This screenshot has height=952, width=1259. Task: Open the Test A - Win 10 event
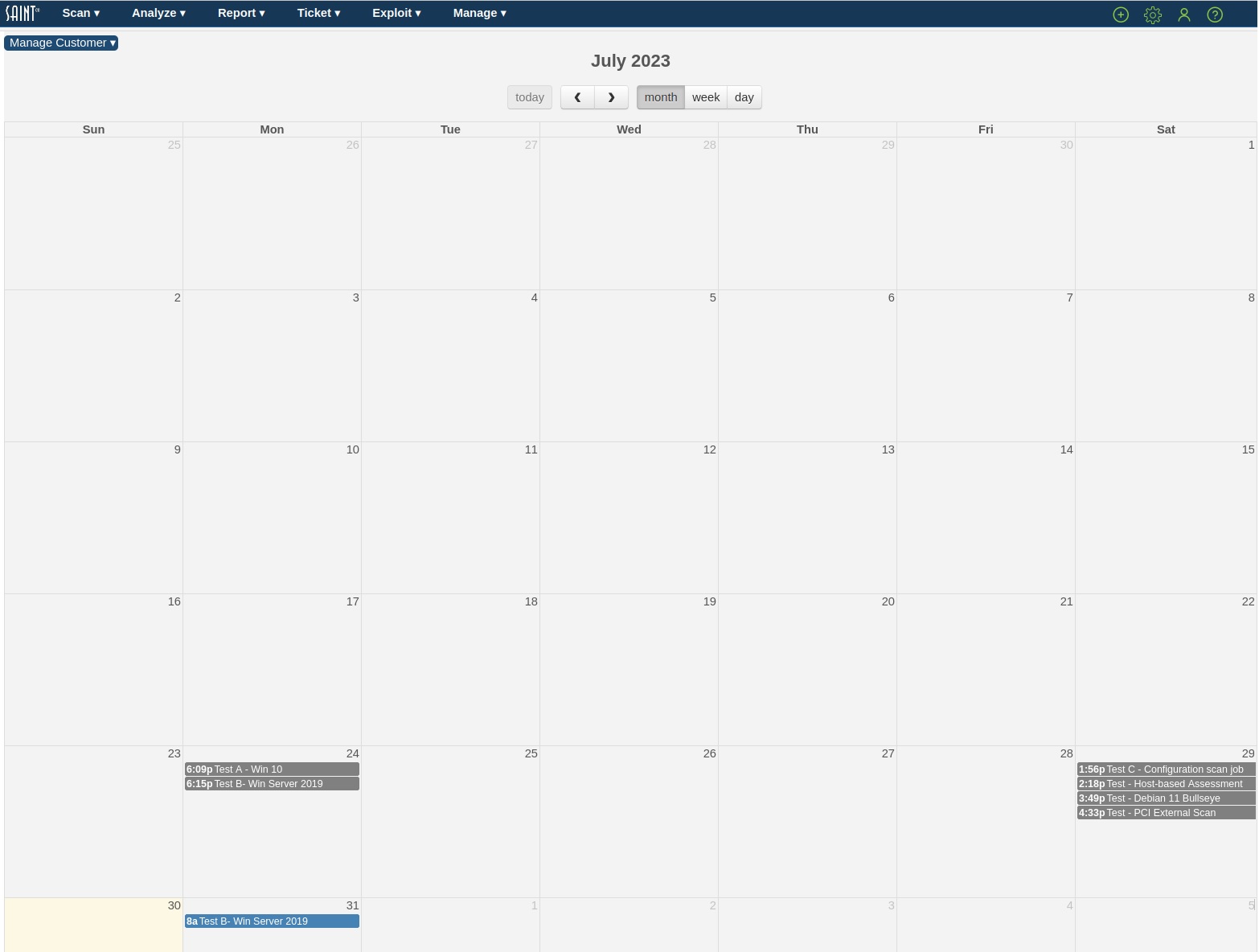(x=272, y=769)
